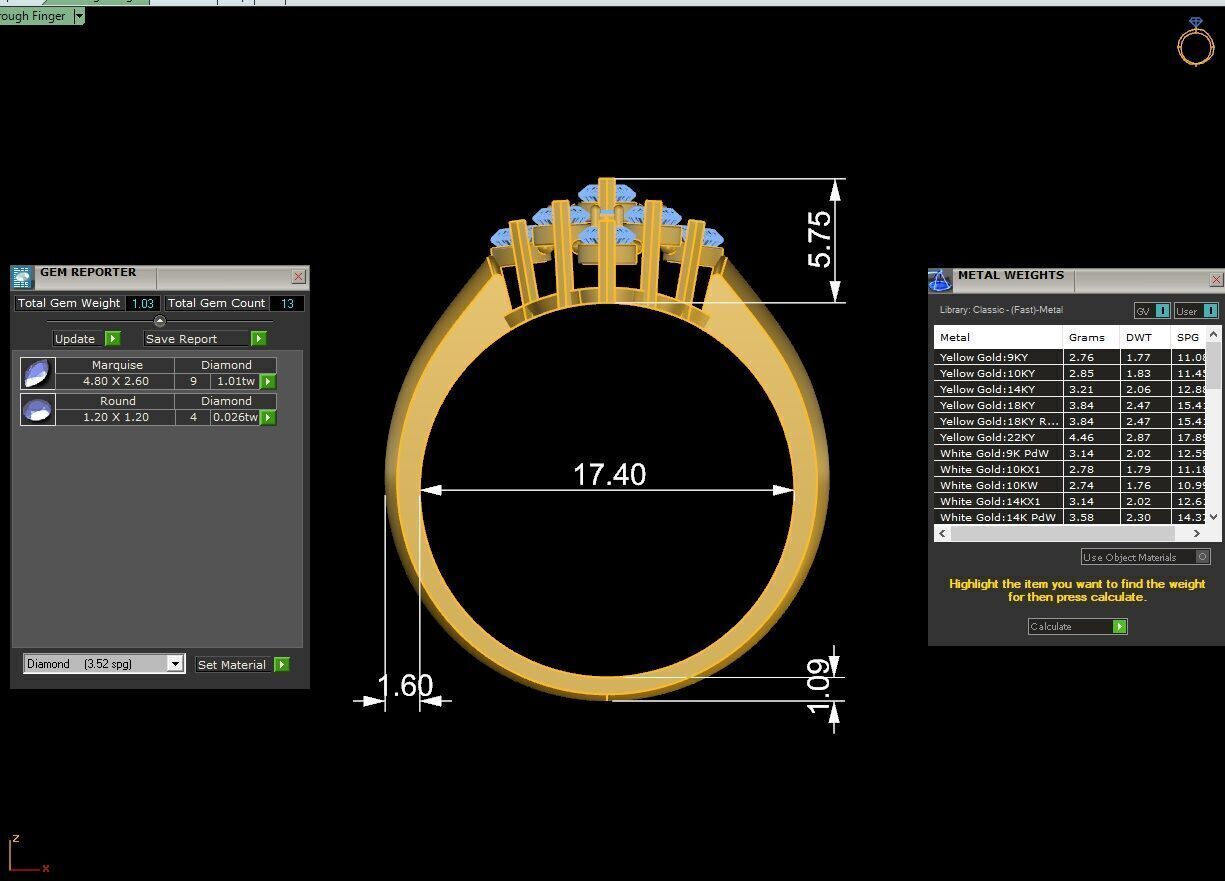The image size is (1225, 881).
Task: Click green arrow in the Marquise row
Action: [268, 382]
